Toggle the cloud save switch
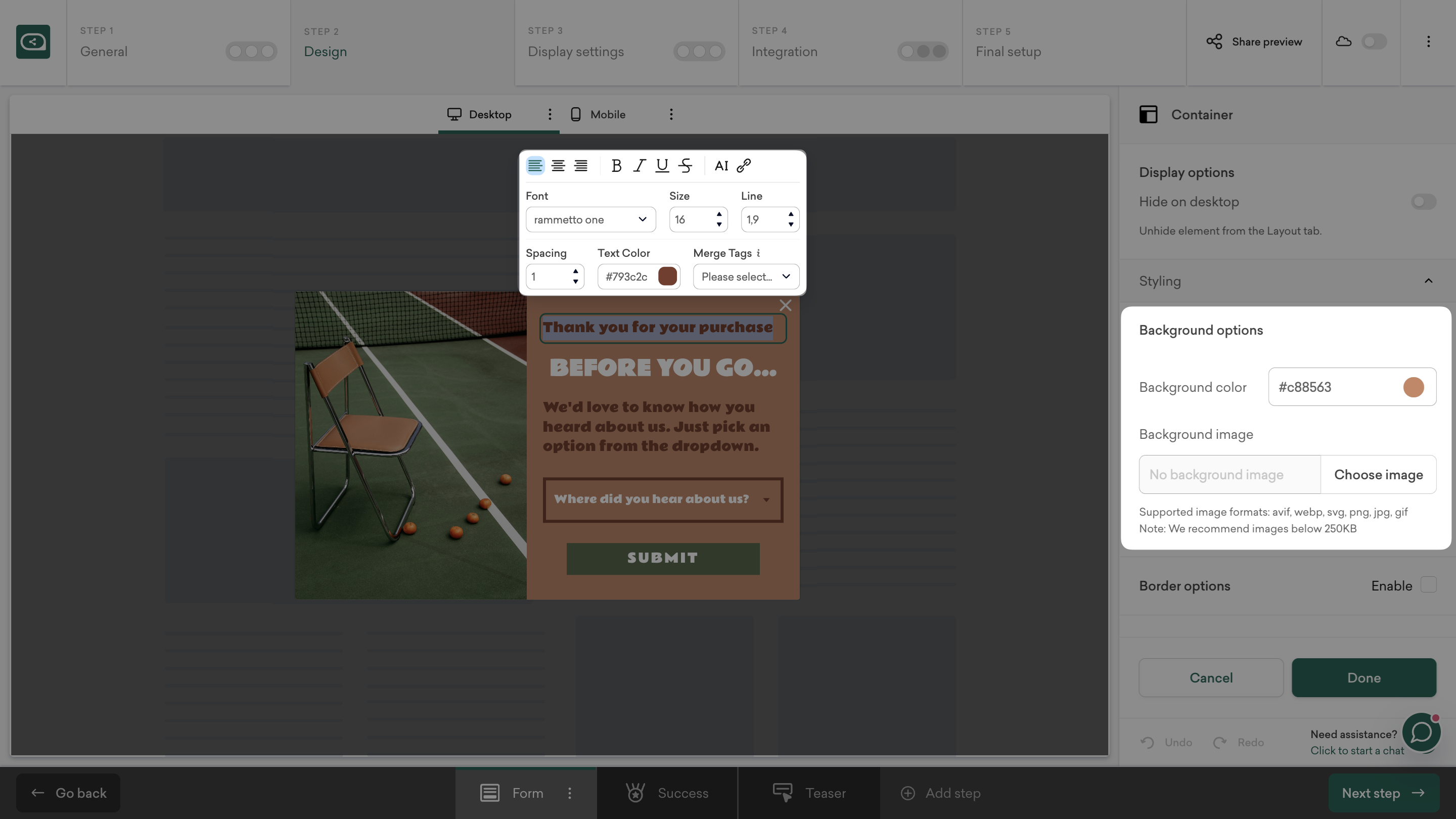This screenshot has width=1456, height=819. coord(1374,41)
